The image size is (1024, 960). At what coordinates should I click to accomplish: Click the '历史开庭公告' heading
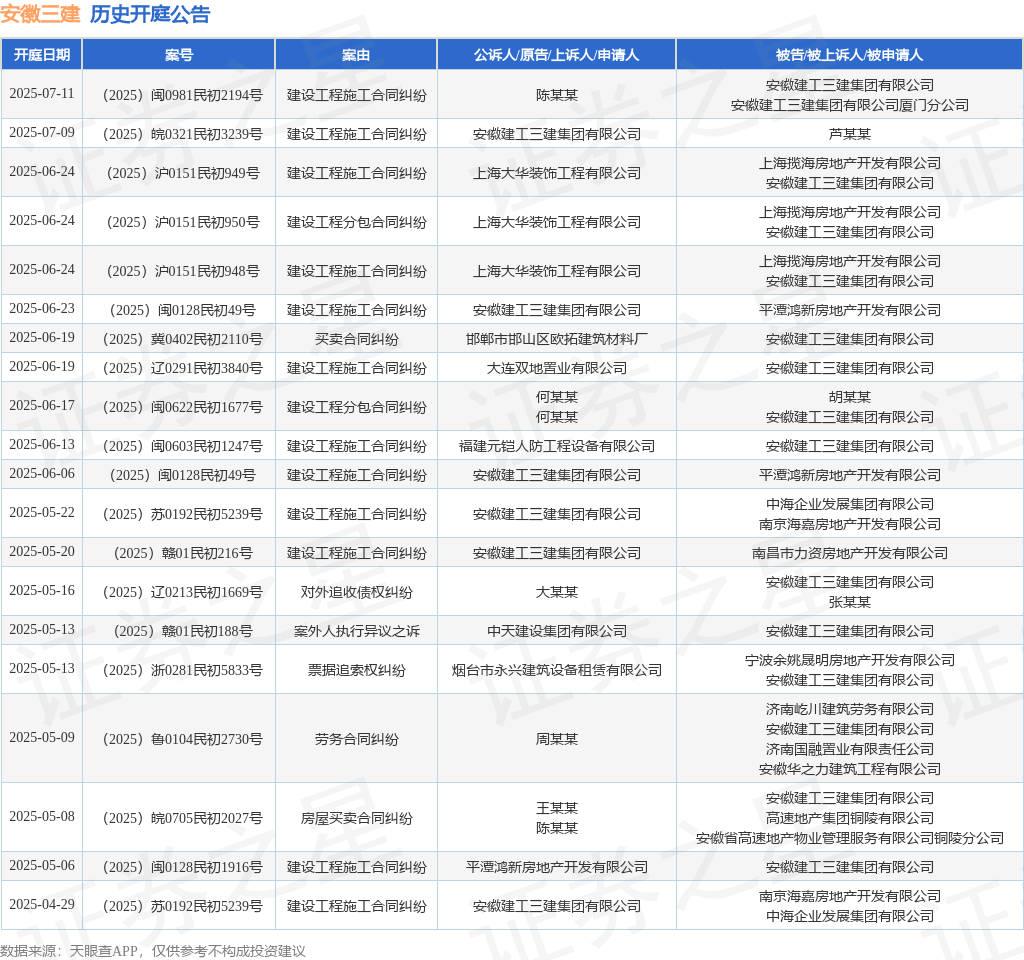coord(150,14)
